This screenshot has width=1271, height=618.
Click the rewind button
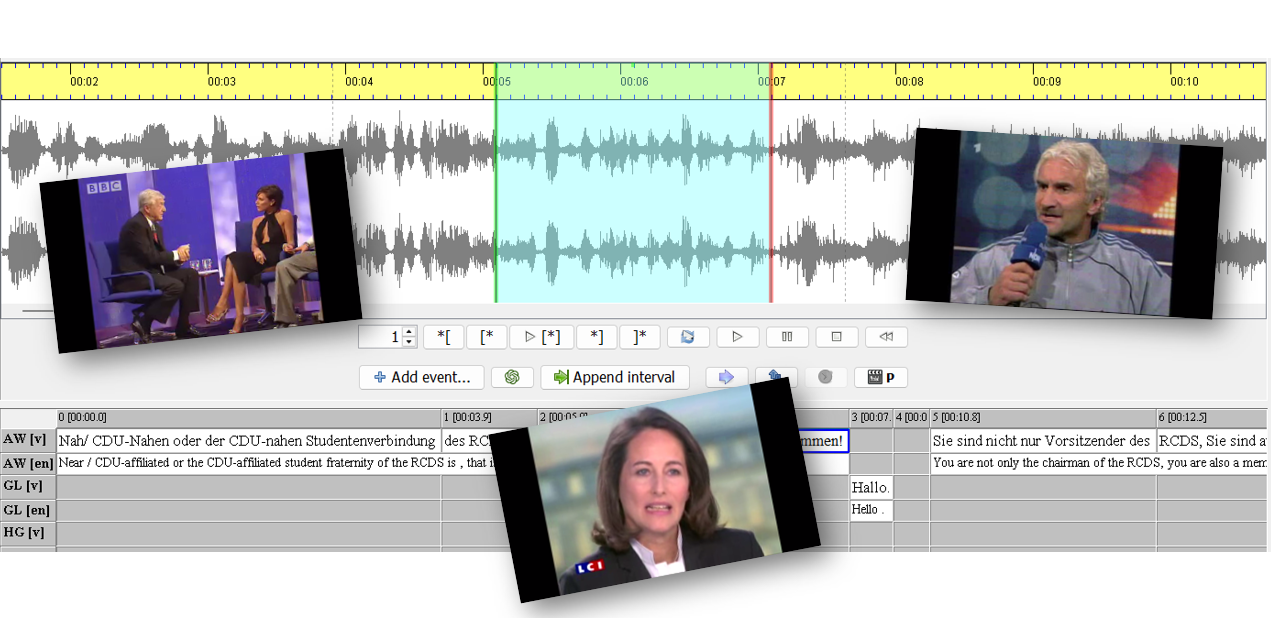886,337
